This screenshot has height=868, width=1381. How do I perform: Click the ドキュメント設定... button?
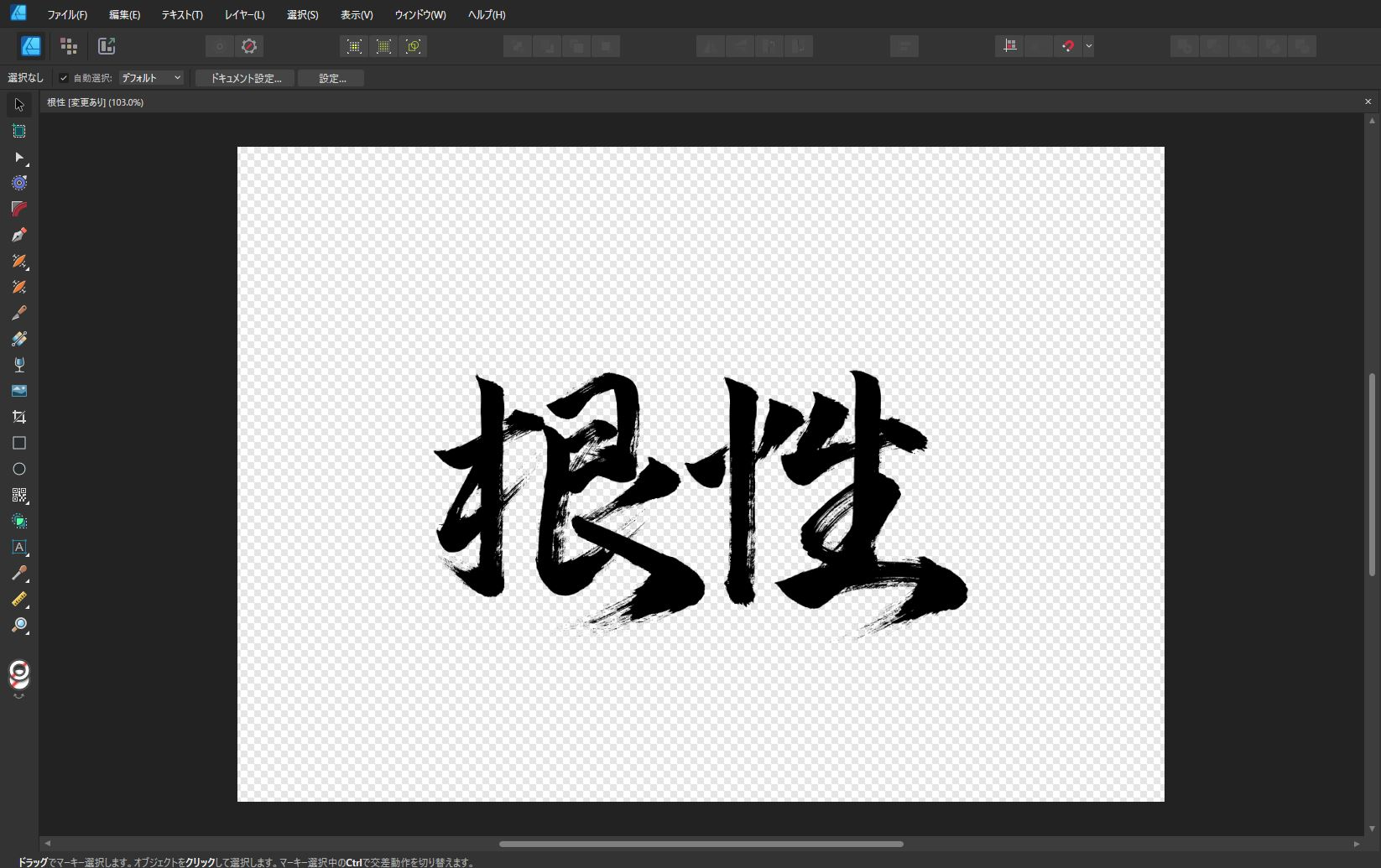(x=245, y=78)
